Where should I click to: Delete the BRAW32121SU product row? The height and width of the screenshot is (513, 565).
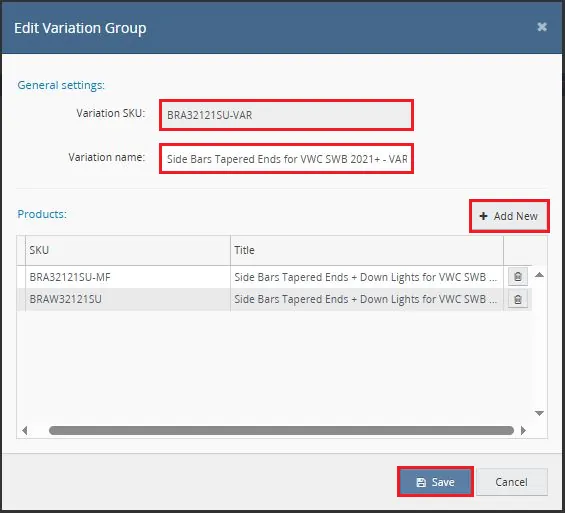pos(518,299)
